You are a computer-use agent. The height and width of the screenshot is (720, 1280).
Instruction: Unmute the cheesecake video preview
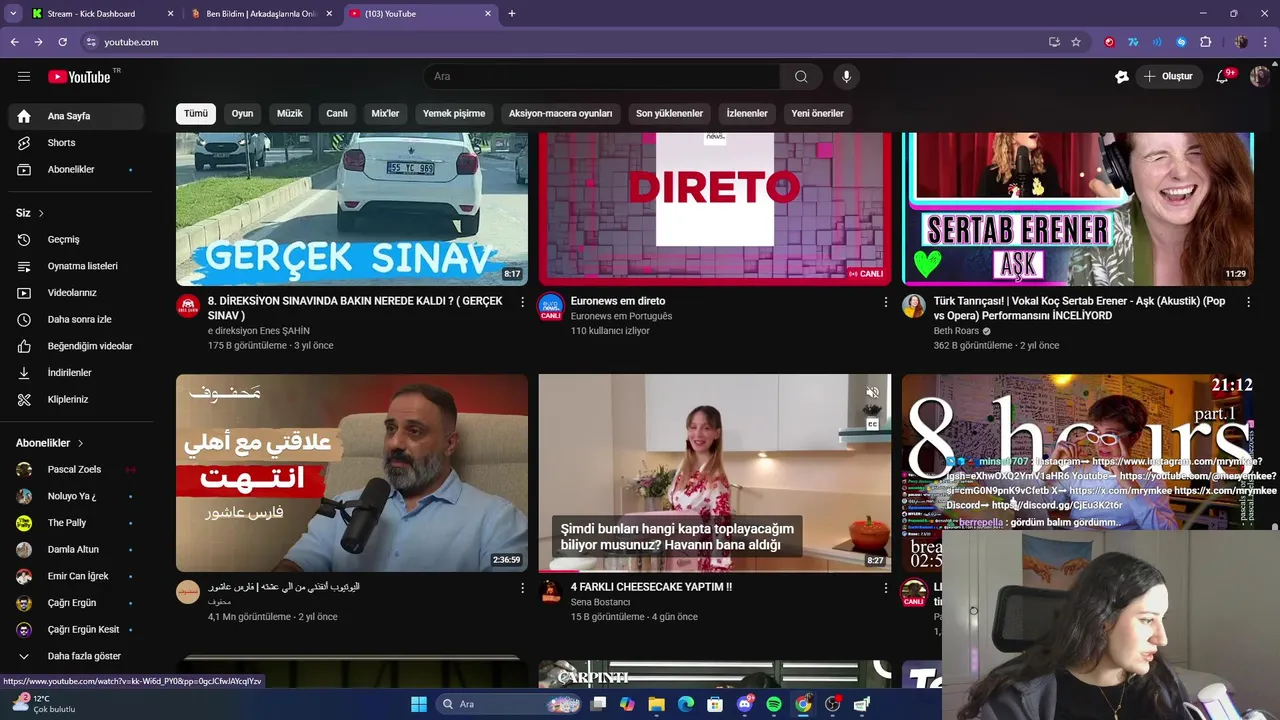click(872, 393)
